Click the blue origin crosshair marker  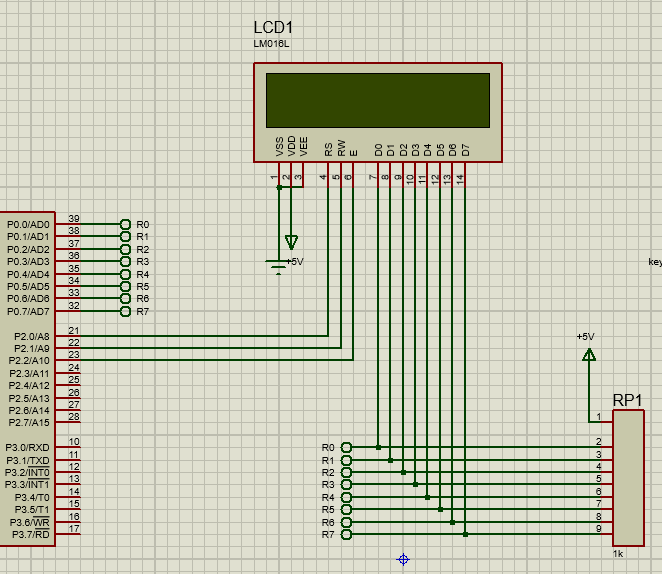(x=403, y=560)
